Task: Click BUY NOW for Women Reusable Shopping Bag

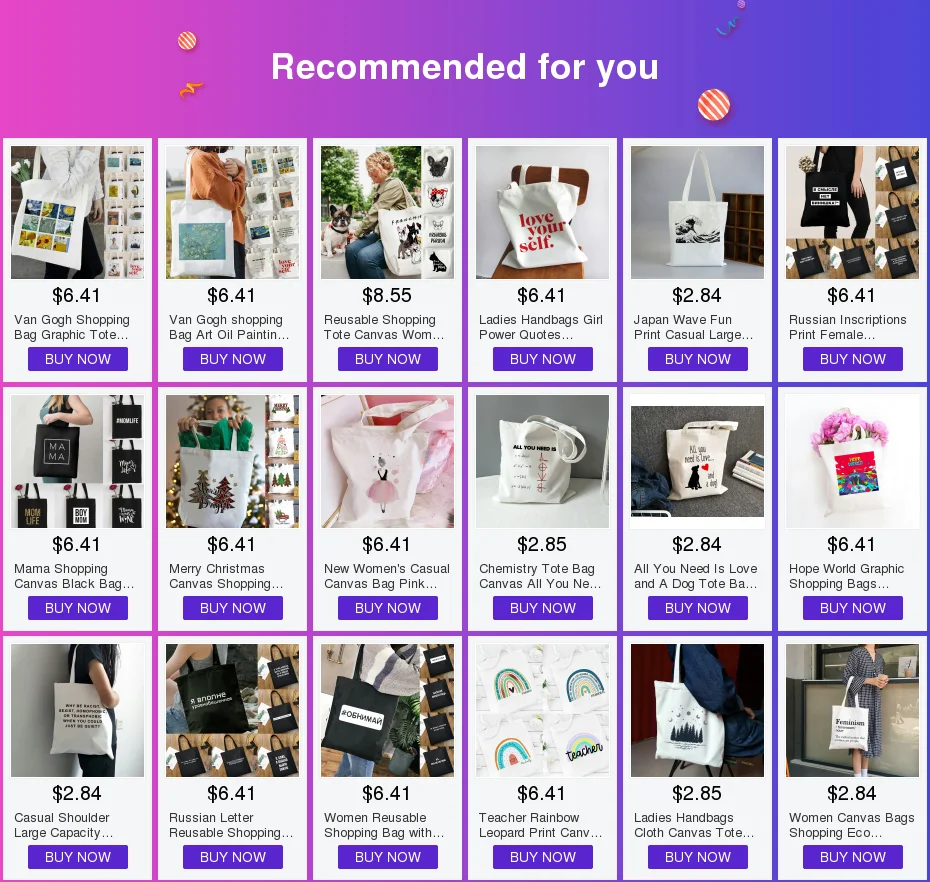Action: point(387,857)
